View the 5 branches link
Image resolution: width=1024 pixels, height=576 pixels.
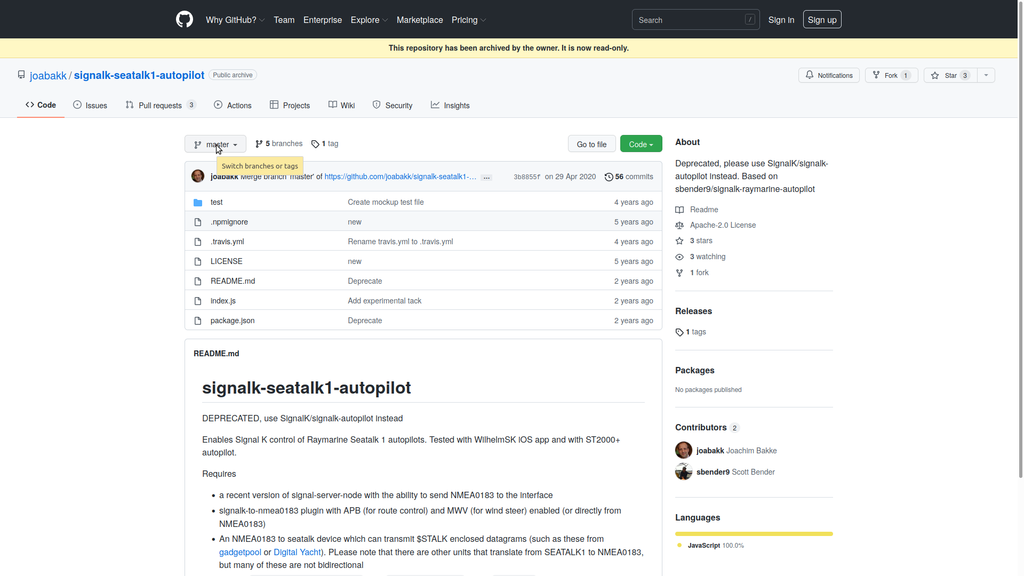[x=279, y=144]
